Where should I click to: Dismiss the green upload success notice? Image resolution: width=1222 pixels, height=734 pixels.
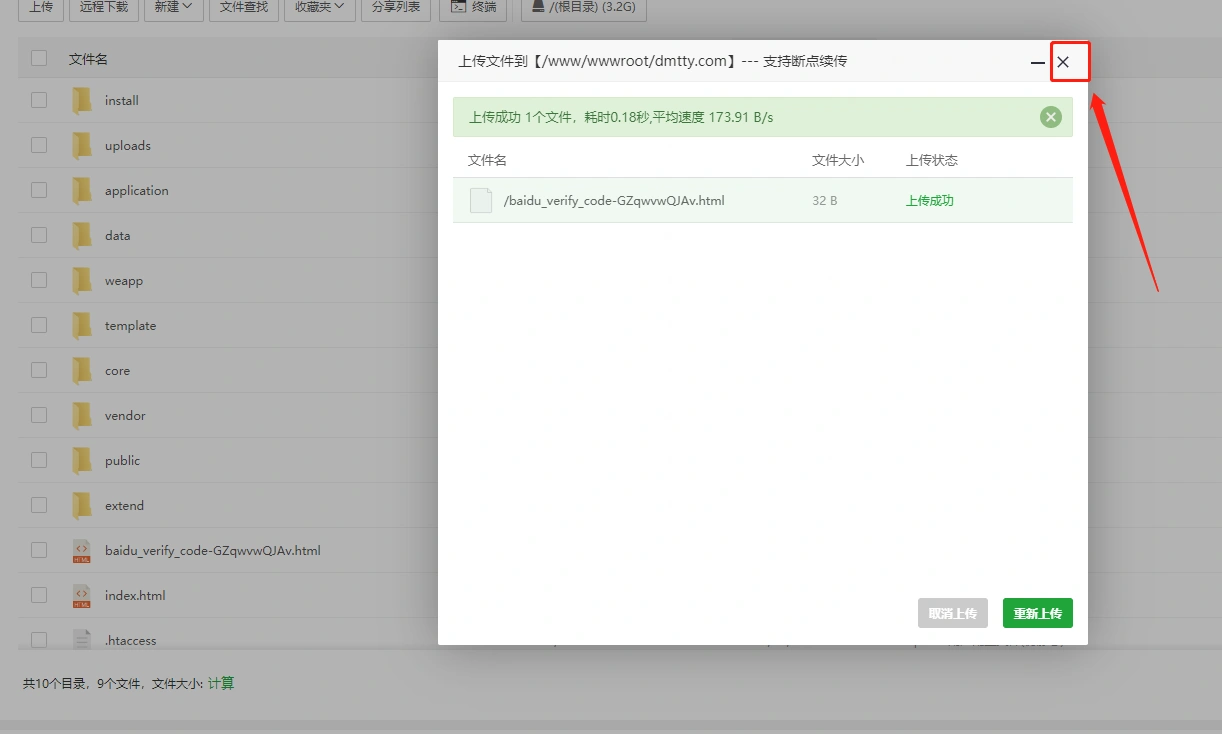point(1050,117)
